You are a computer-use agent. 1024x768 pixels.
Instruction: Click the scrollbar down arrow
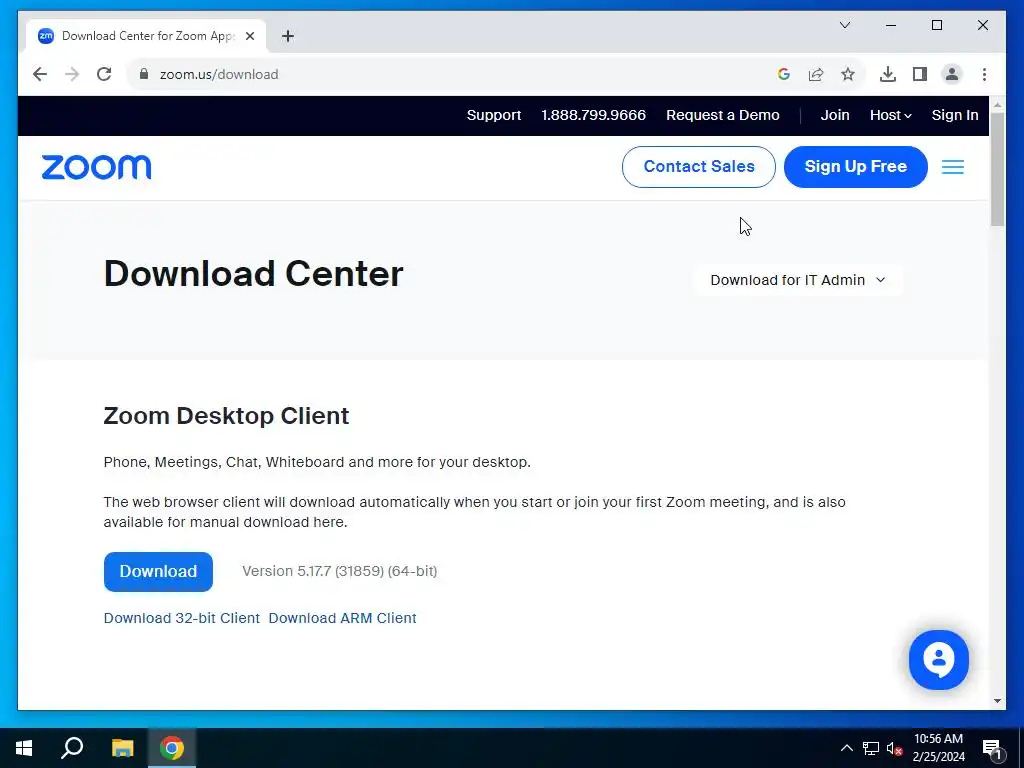tap(997, 701)
